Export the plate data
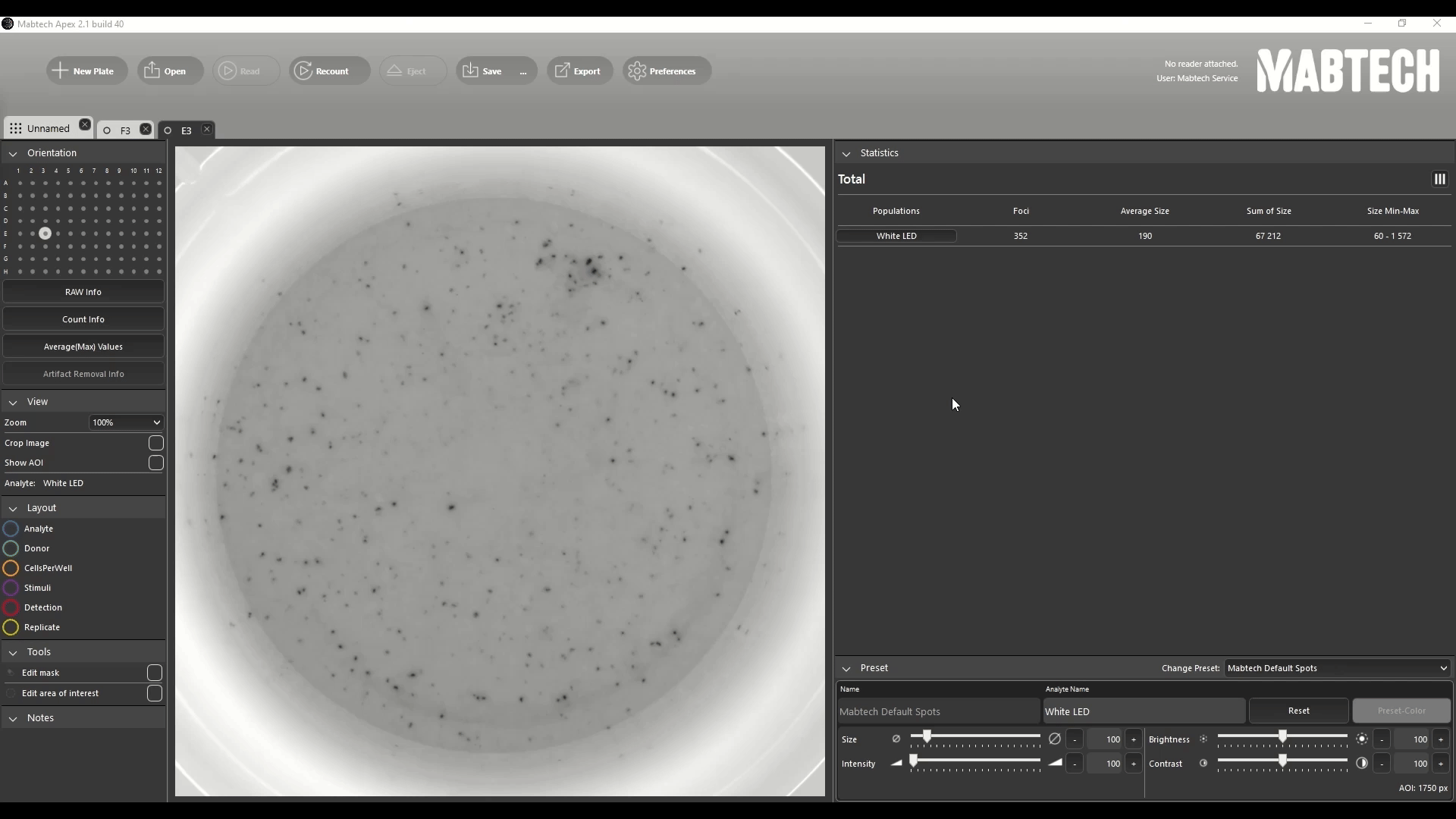The image size is (1456, 819). [579, 71]
